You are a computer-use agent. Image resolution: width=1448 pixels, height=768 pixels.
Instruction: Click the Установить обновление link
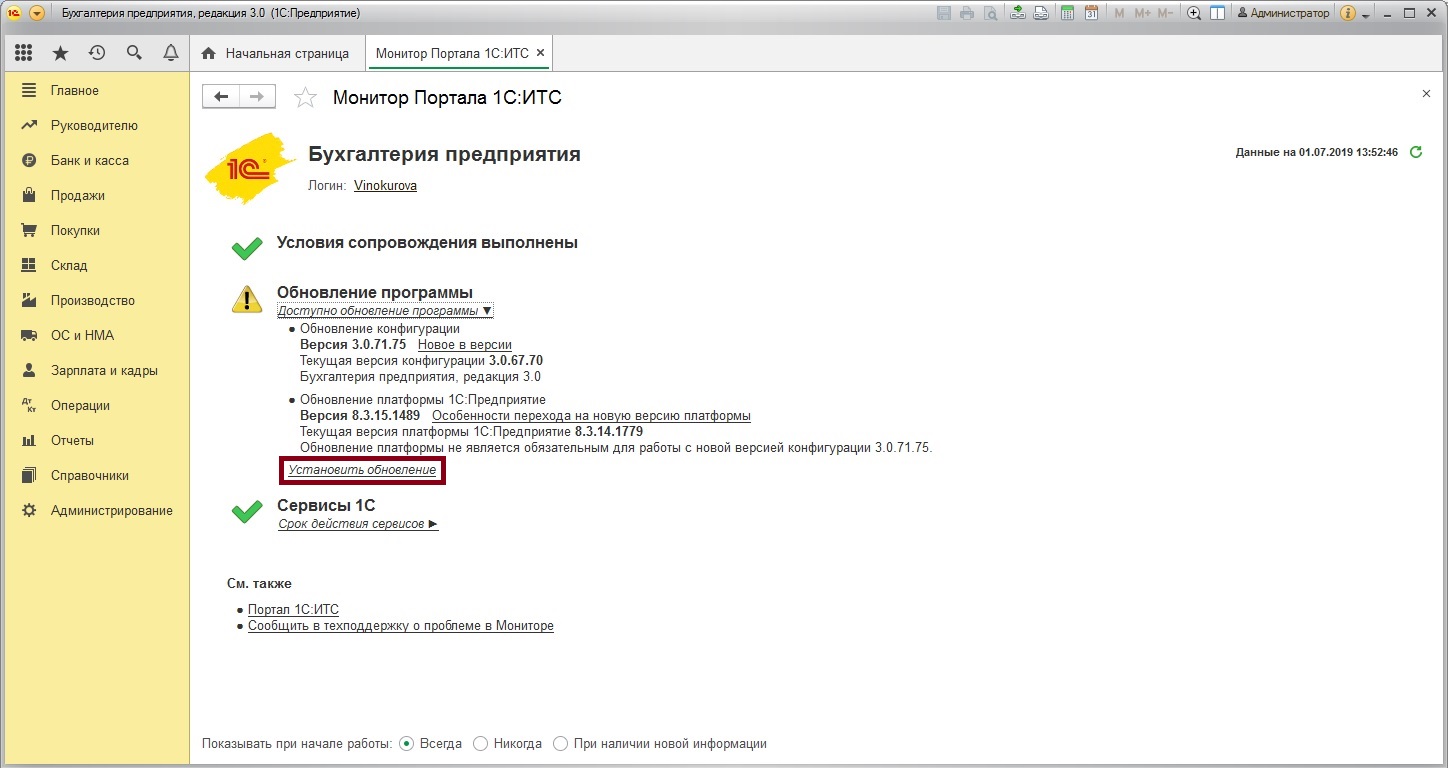click(362, 470)
